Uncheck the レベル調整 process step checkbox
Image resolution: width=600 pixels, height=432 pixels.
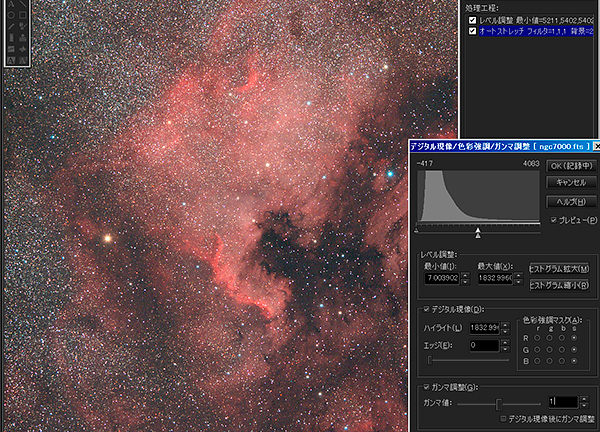pyautogui.click(x=473, y=20)
